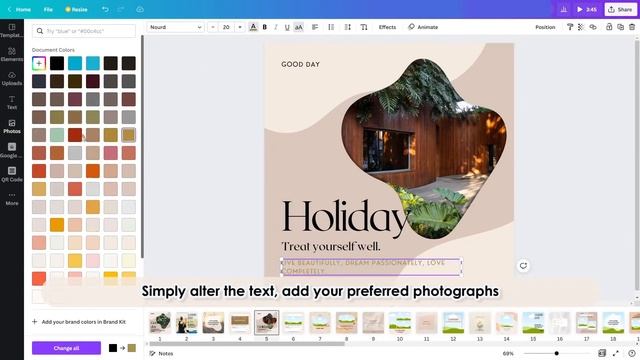Click the rotate icon beside the canvas
The width and height of the screenshot is (640, 360).
pos(523,266)
